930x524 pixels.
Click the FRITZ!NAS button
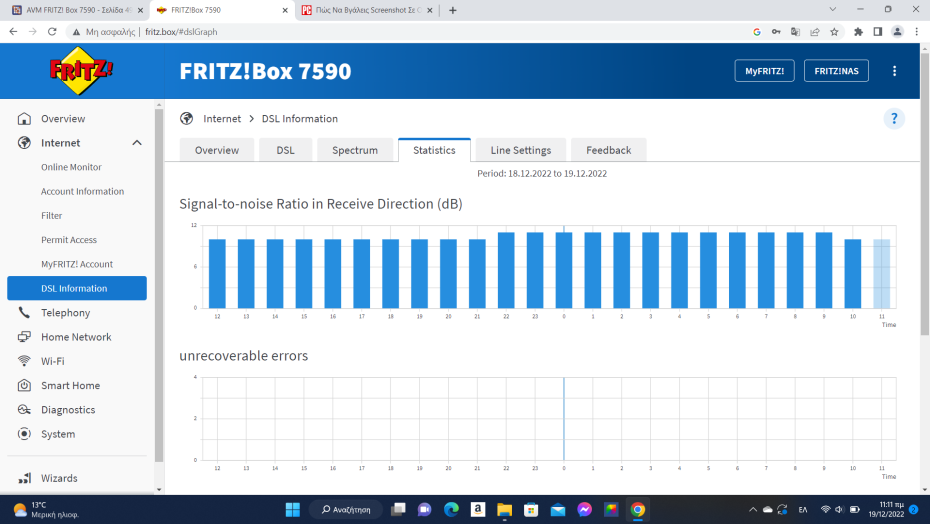(836, 71)
